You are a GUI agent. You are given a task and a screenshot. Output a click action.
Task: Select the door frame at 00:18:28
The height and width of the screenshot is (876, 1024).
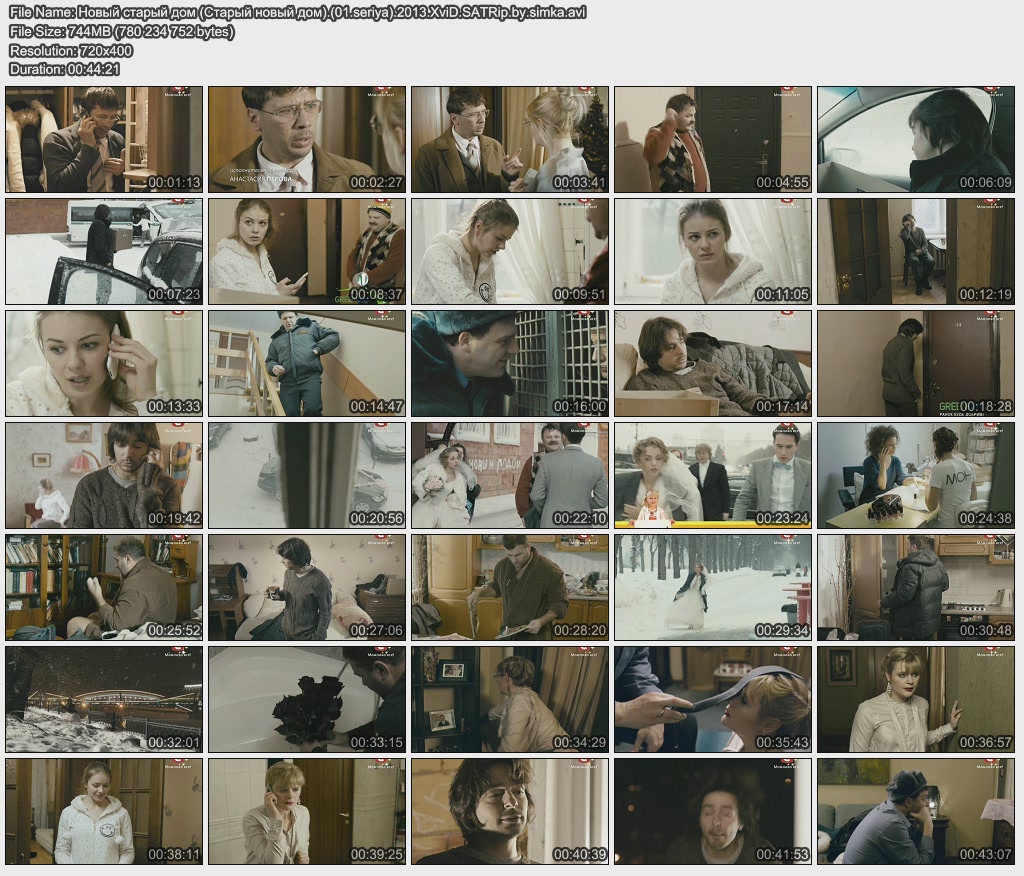coord(915,363)
